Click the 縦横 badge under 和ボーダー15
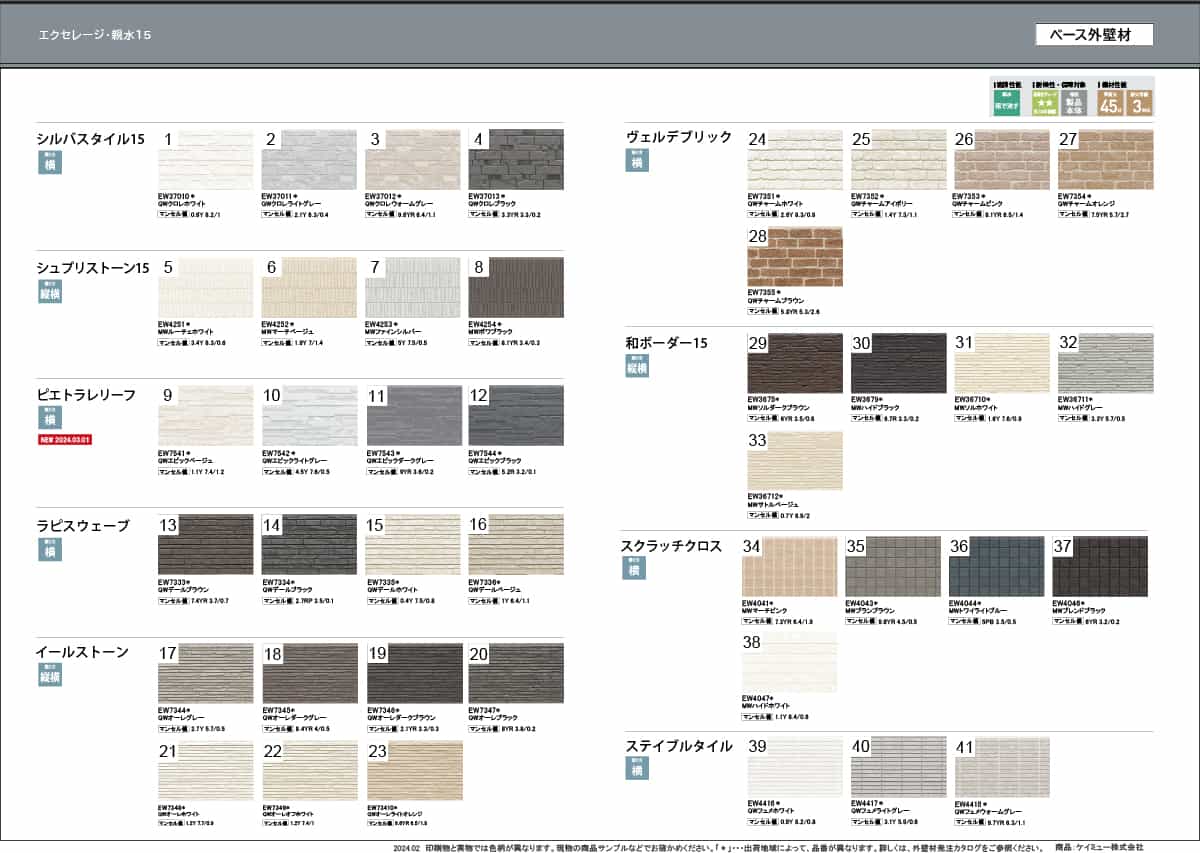 (638, 366)
